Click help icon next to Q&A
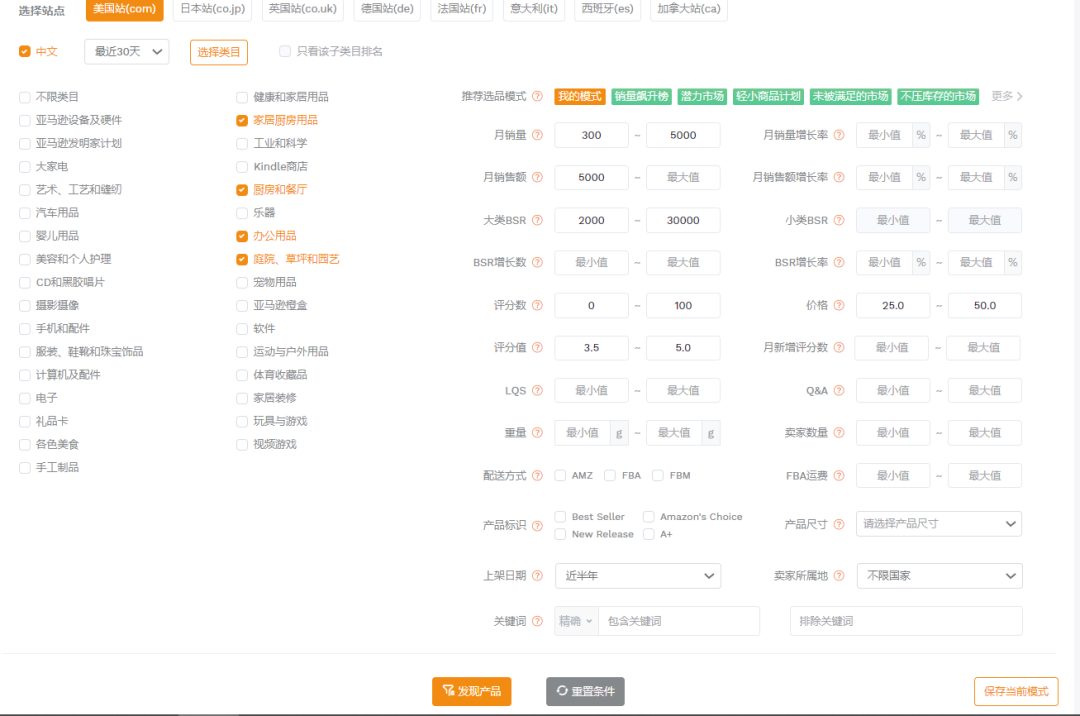 (839, 390)
